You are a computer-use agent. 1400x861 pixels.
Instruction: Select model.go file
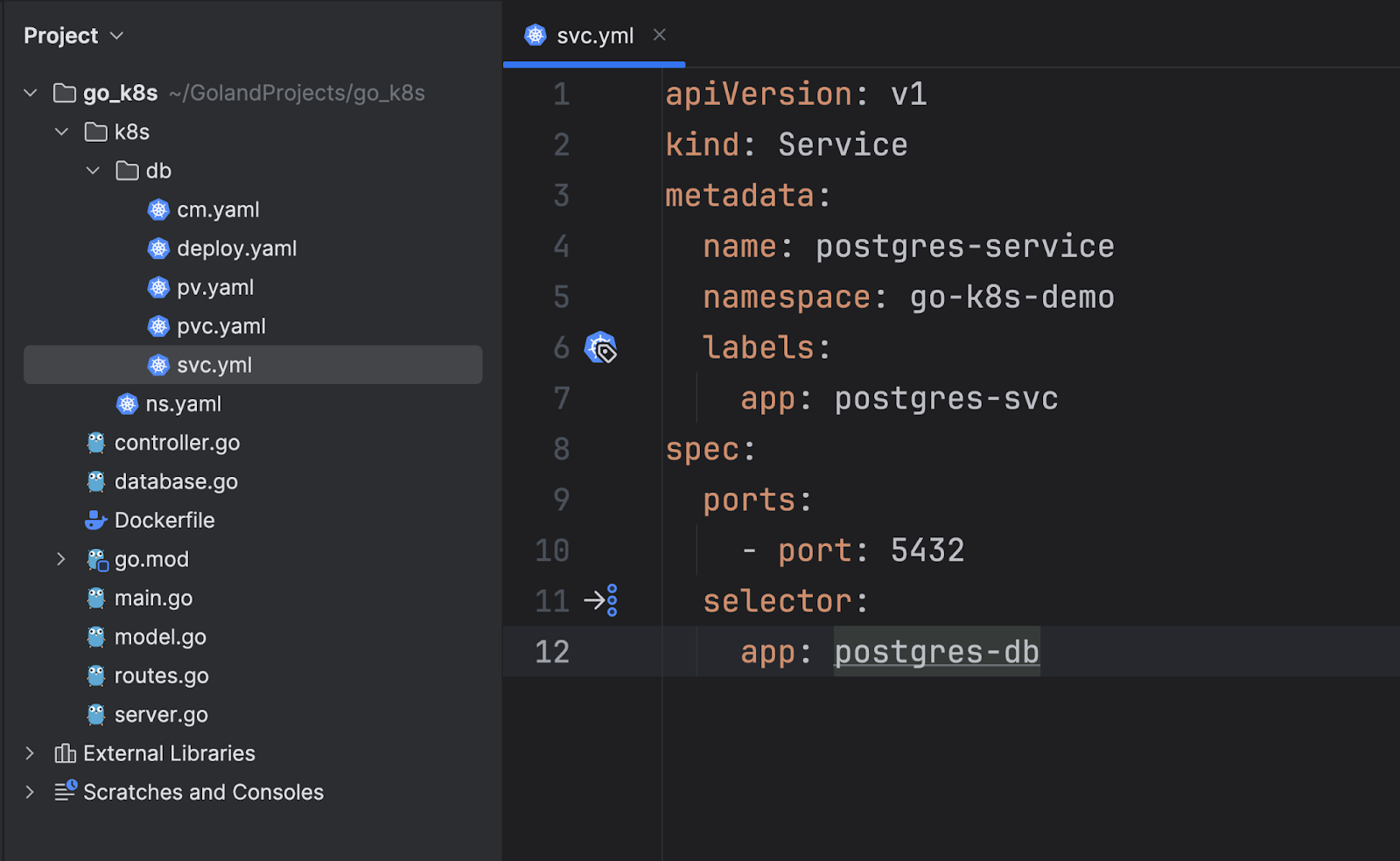(x=161, y=637)
